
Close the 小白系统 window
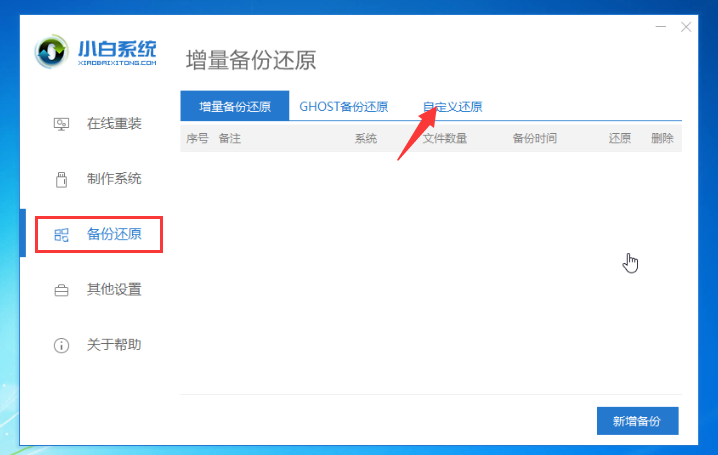[x=686, y=27]
